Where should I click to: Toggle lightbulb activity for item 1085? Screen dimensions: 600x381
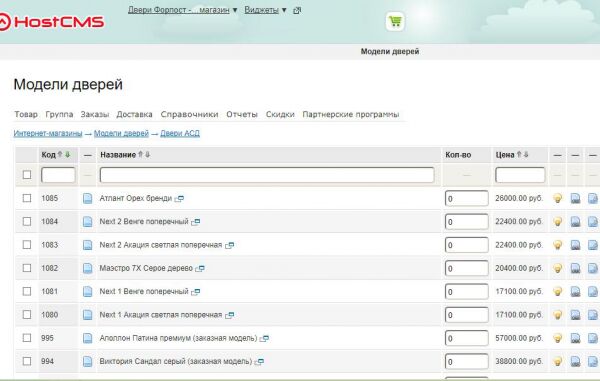click(558, 198)
